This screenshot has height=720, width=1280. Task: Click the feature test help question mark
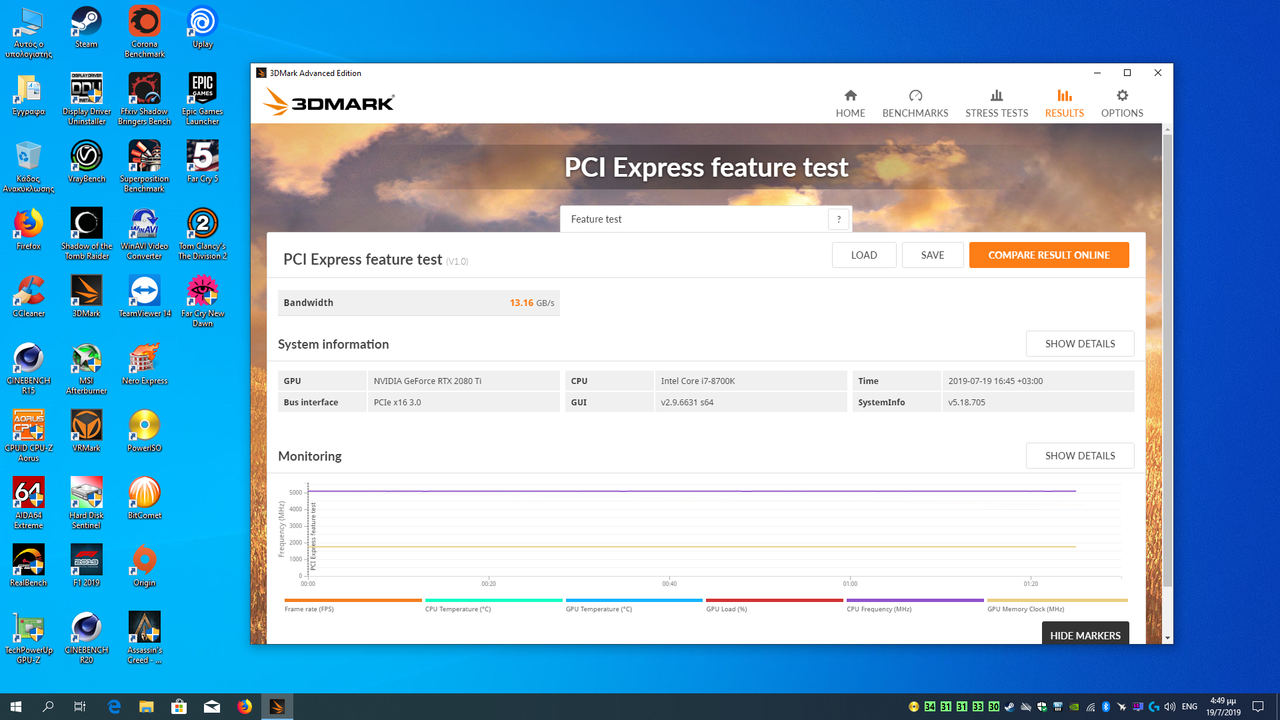tap(838, 219)
